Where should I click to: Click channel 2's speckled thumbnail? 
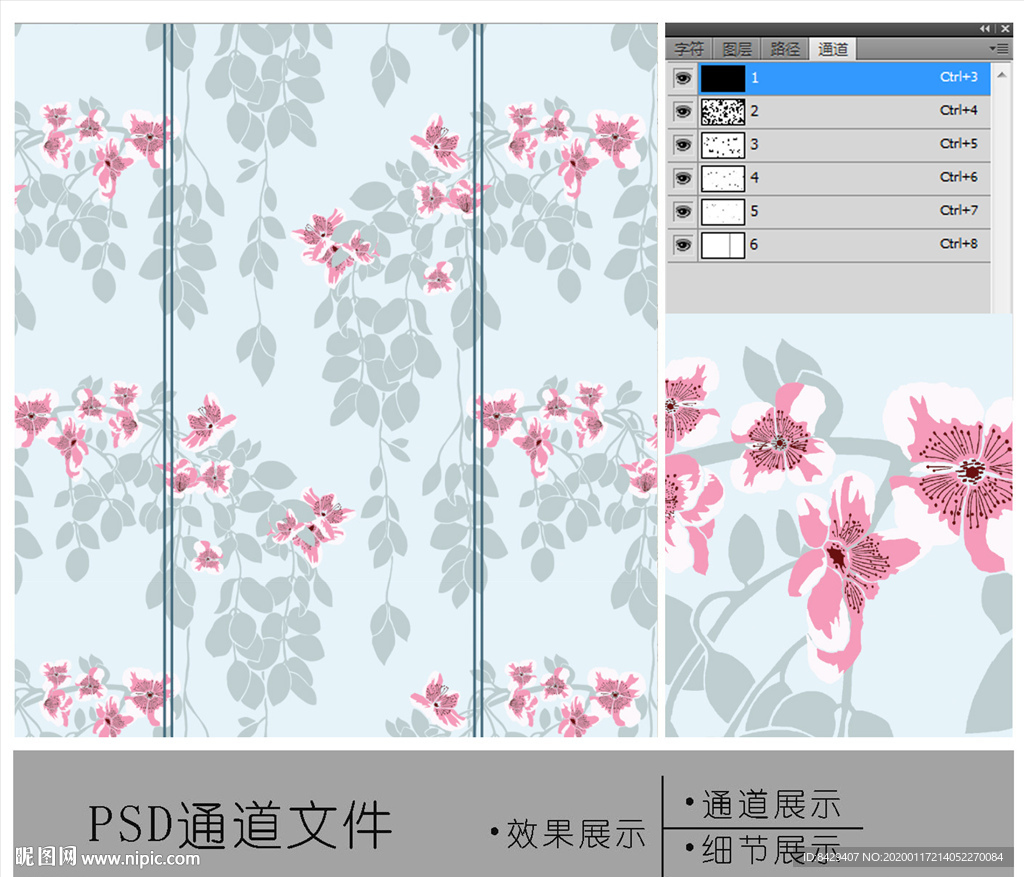(x=723, y=110)
